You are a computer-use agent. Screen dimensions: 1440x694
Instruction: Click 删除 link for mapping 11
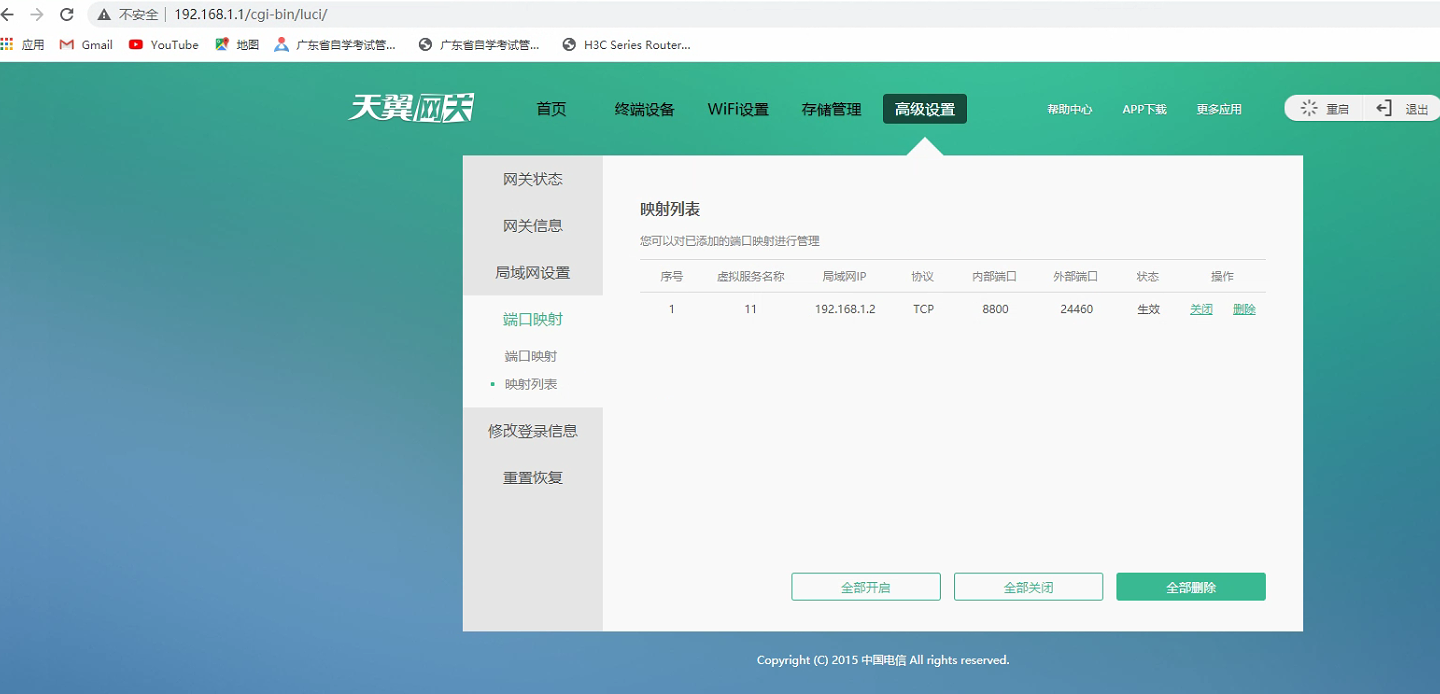[x=1244, y=309]
